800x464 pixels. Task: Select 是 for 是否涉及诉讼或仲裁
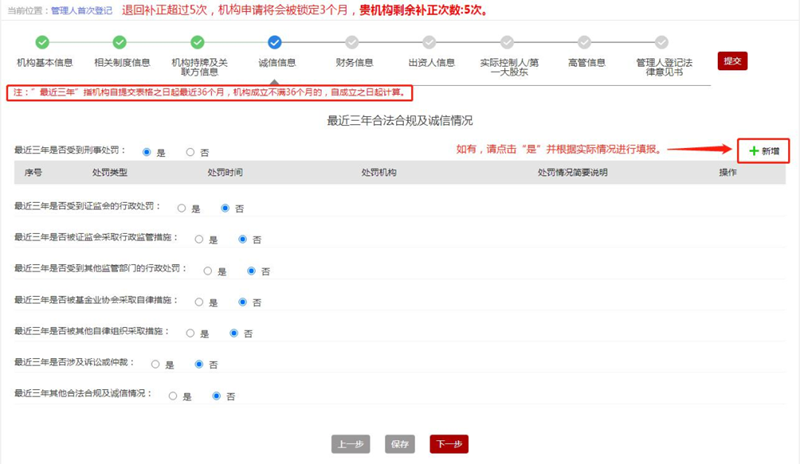[x=156, y=364]
